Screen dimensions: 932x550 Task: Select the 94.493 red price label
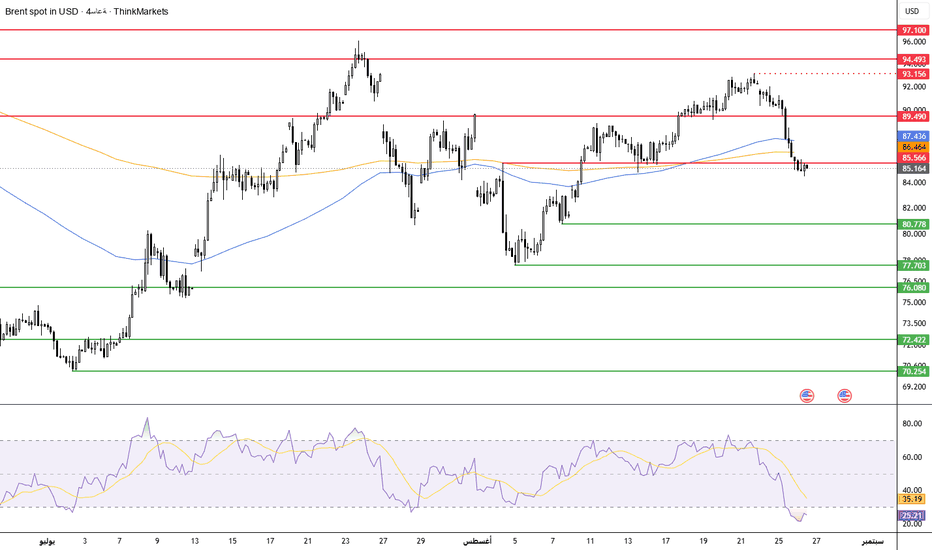coord(914,59)
